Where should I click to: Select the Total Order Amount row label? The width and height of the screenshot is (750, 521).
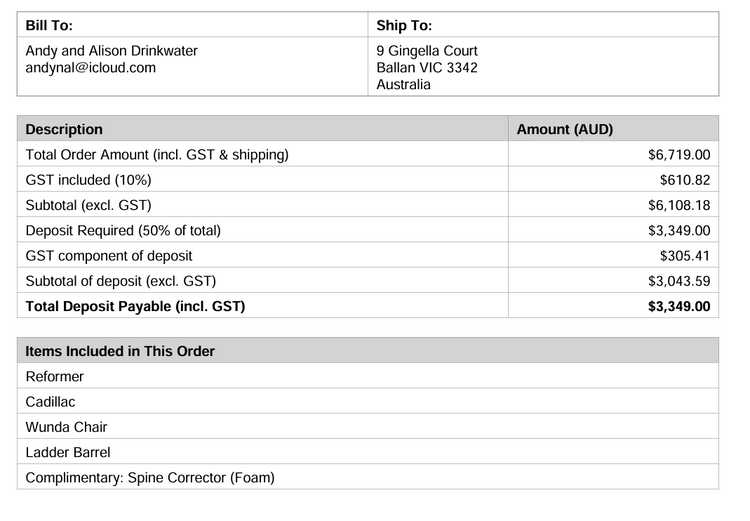click(x=157, y=155)
